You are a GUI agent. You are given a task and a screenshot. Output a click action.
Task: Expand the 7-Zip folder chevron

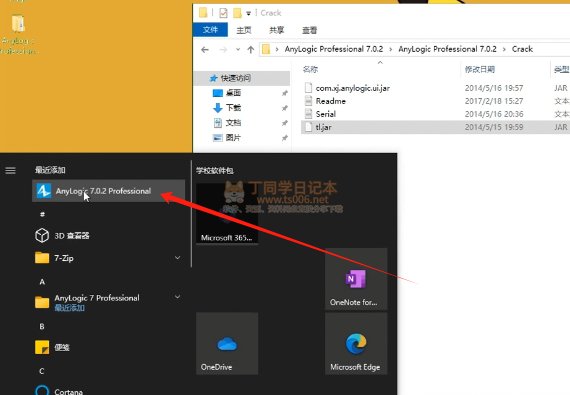(x=177, y=258)
